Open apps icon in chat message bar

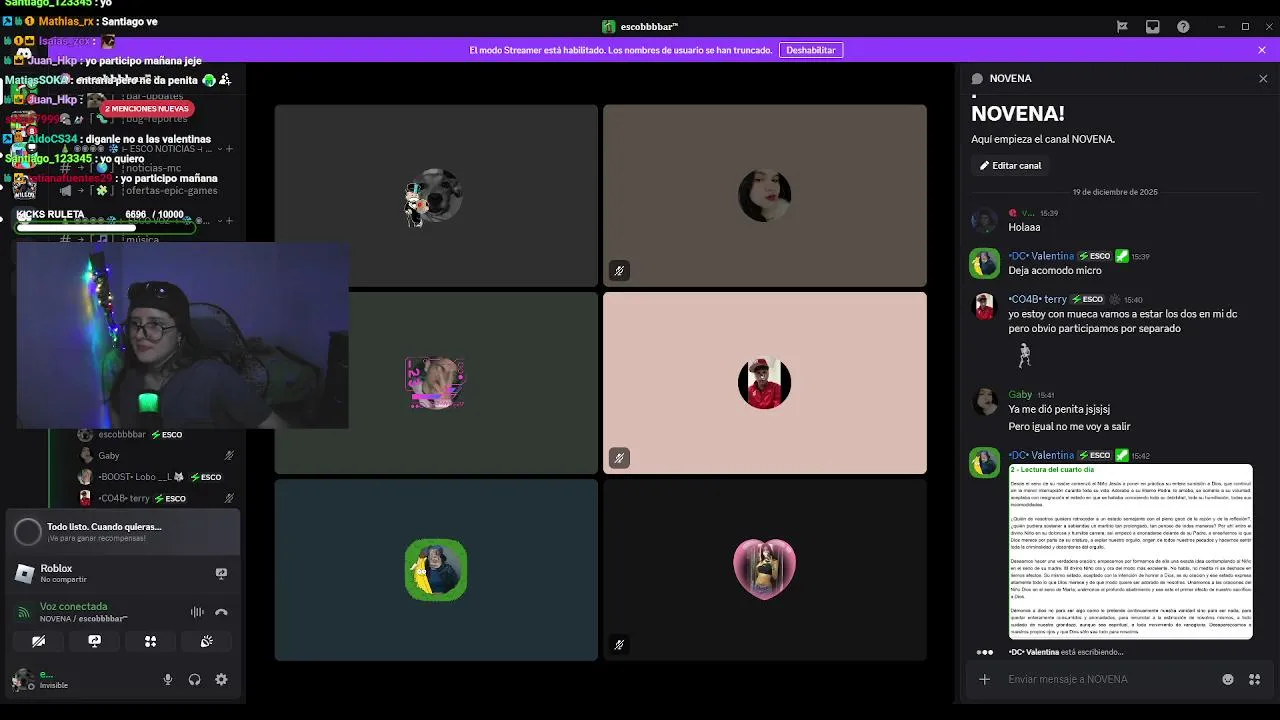1254,679
